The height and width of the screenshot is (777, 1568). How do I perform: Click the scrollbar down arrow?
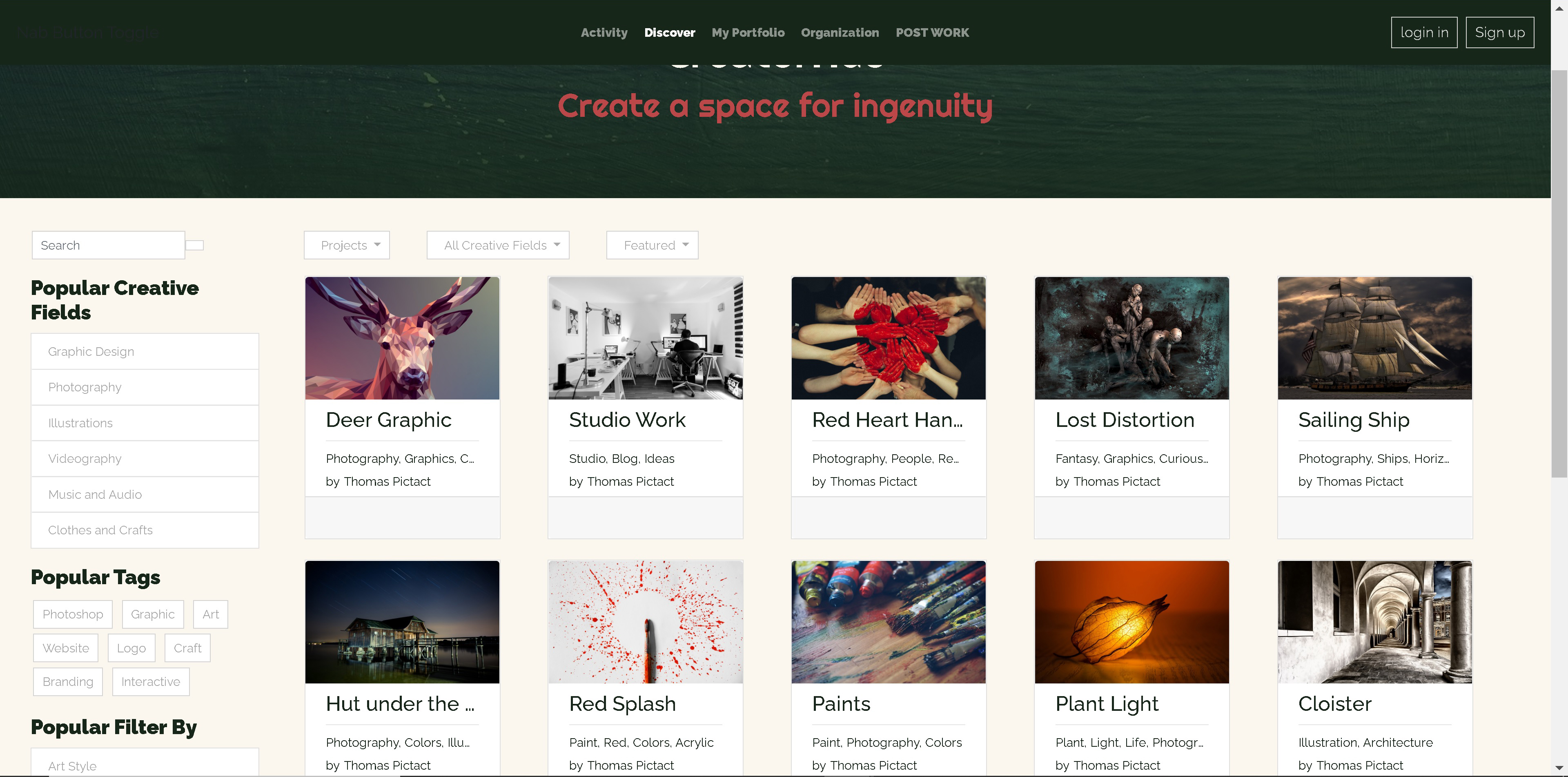tap(1559, 768)
